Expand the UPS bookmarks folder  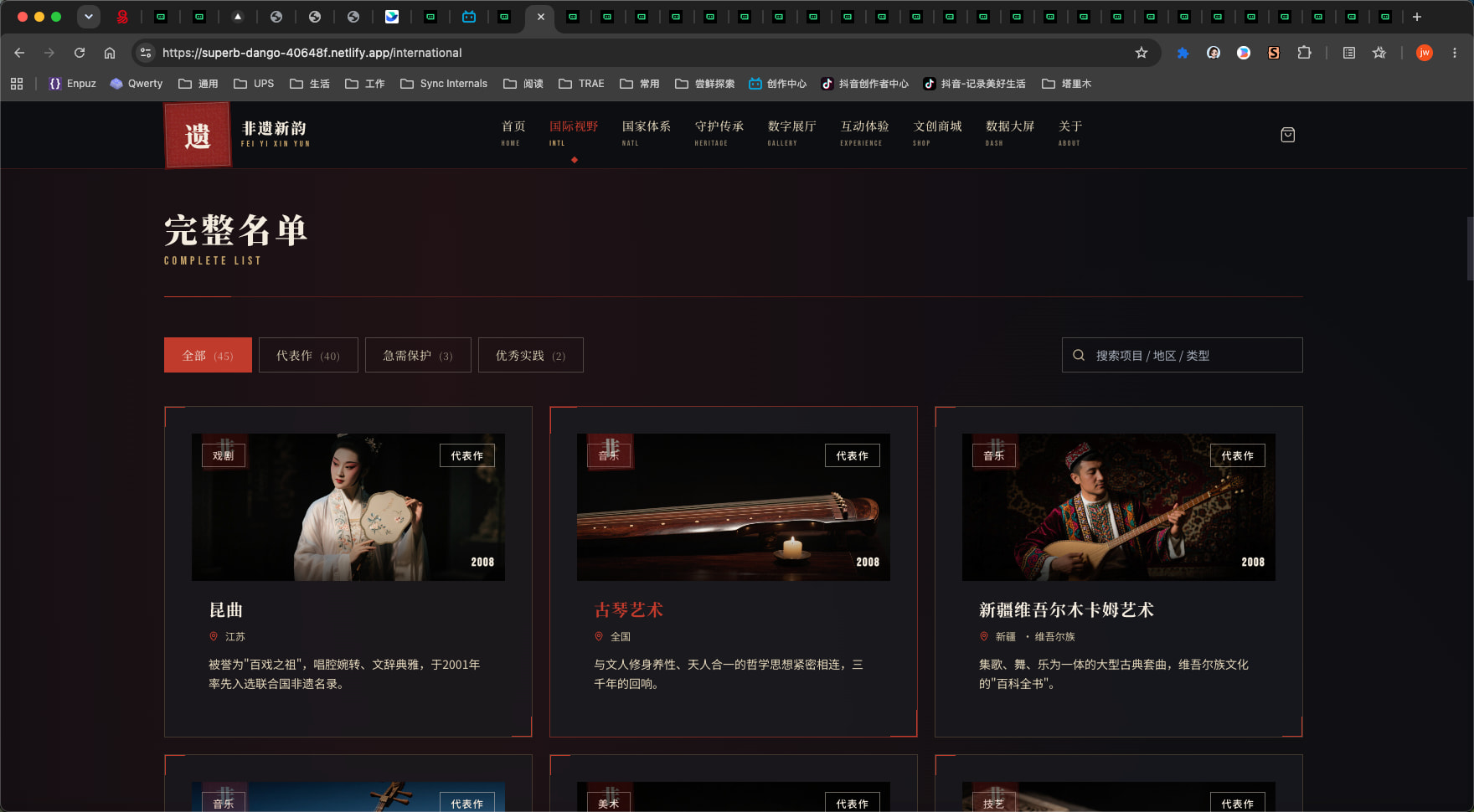[x=254, y=84]
